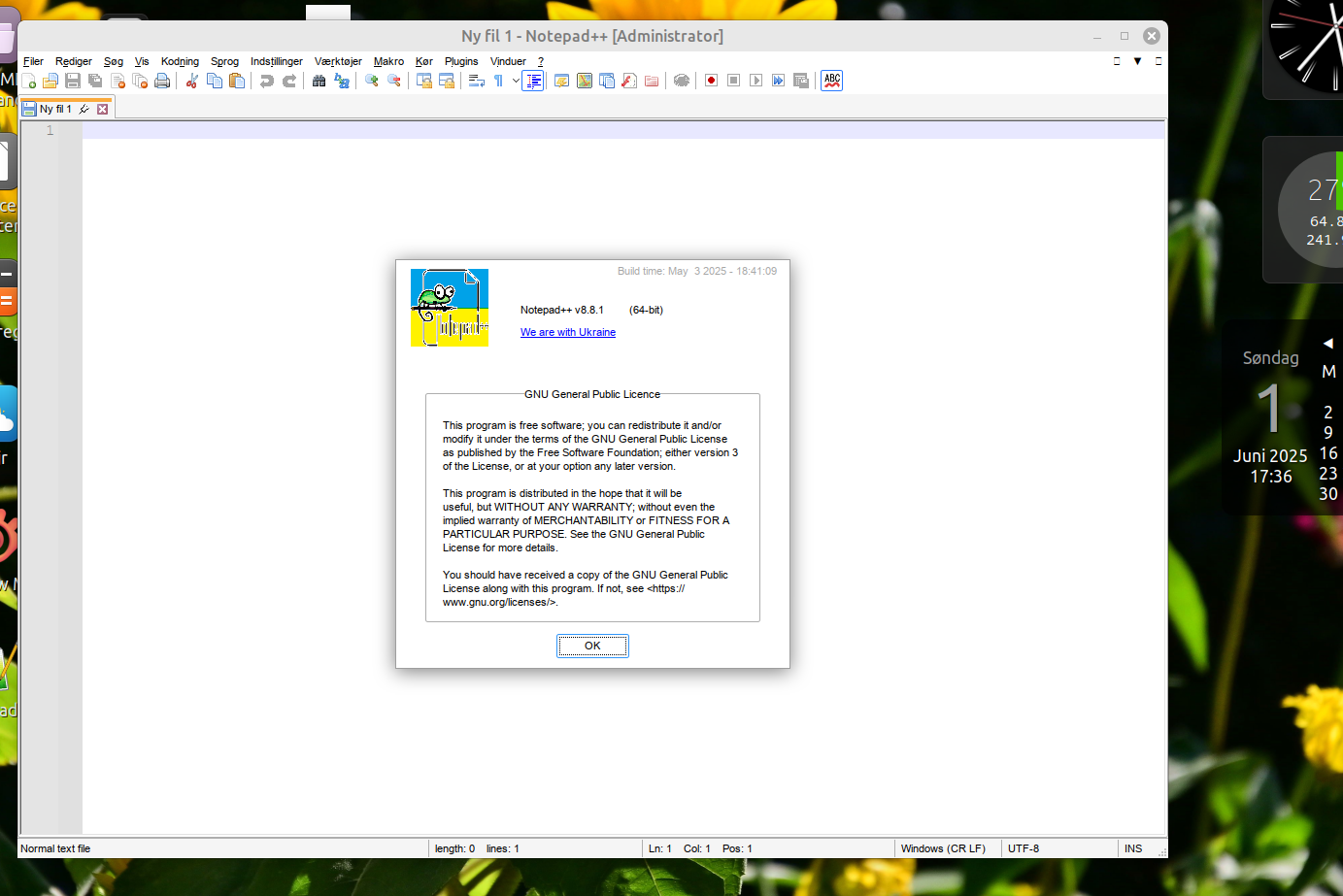The image size is (1343, 896).
Task: Click the Zoom Out magnifier icon
Action: [x=394, y=81]
